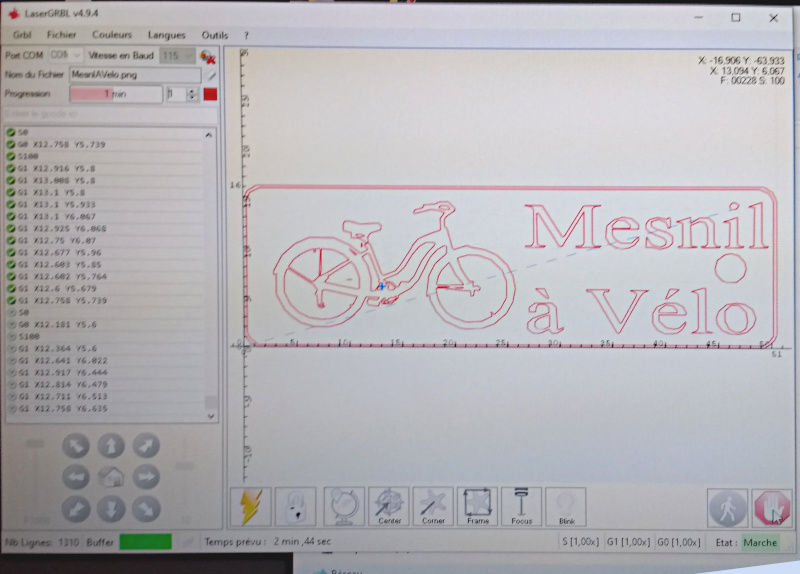800x574 pixels.
Task: Click the progression bar
Action: 116,94
